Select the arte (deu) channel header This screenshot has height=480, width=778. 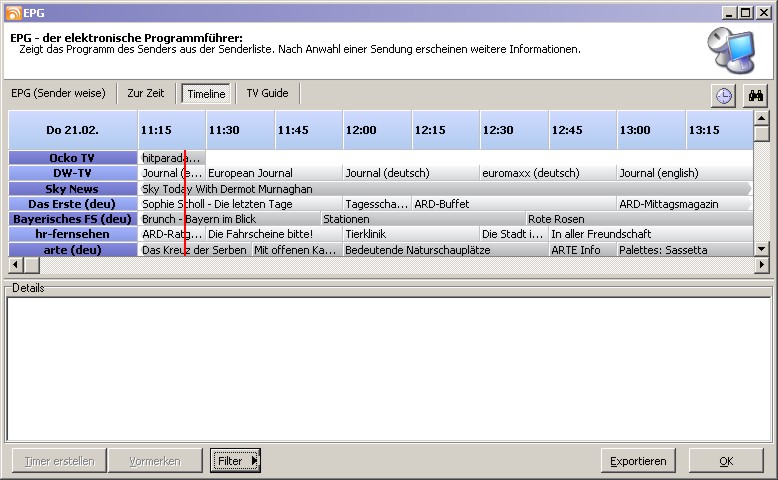pos(72,250)
